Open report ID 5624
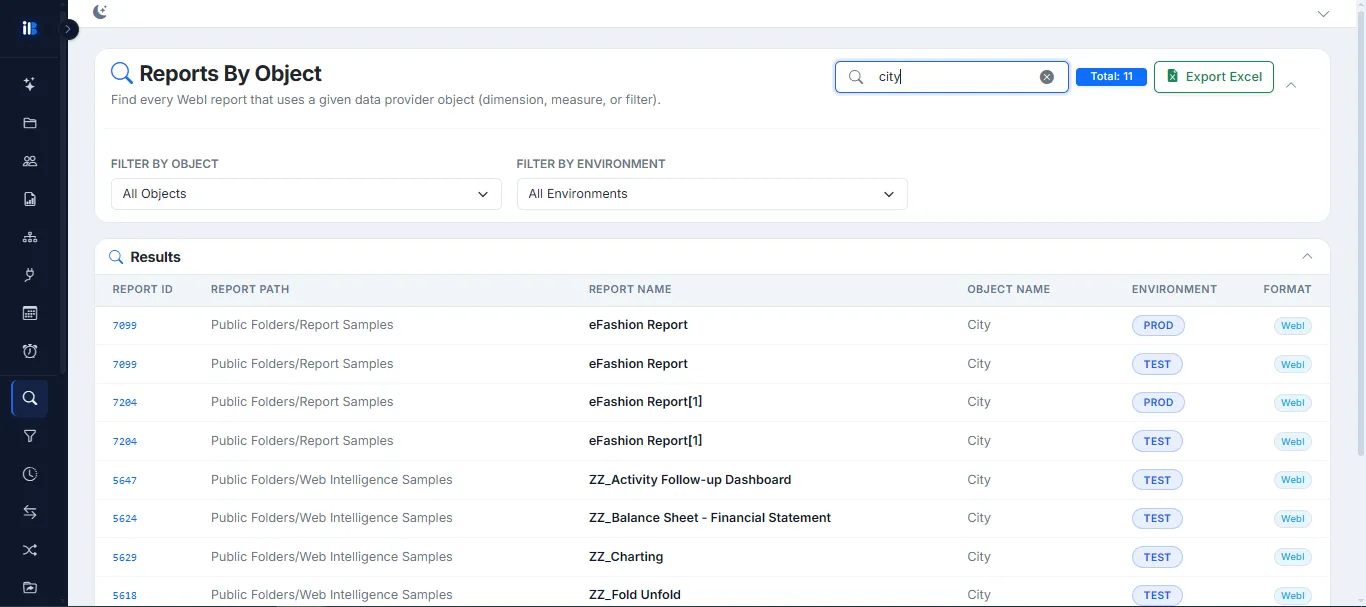The image size is (1366, 607). click(124, 519)
